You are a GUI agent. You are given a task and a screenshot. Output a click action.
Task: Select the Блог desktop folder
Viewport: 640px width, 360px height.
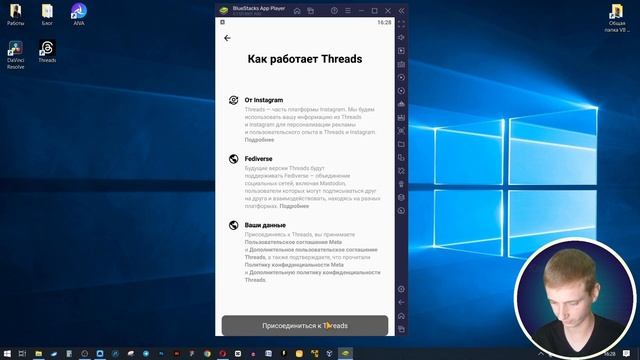tap(47, 14)
